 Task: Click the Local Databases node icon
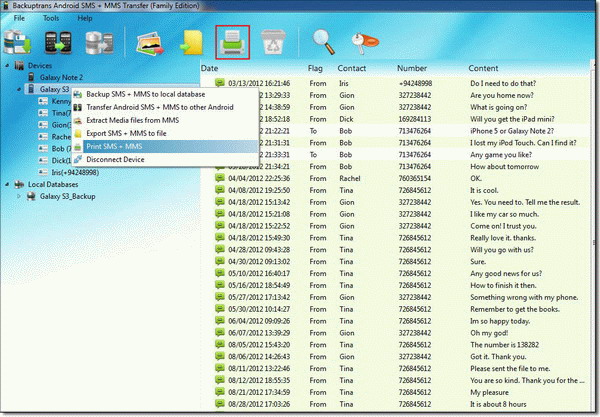(x=19, y=184)
